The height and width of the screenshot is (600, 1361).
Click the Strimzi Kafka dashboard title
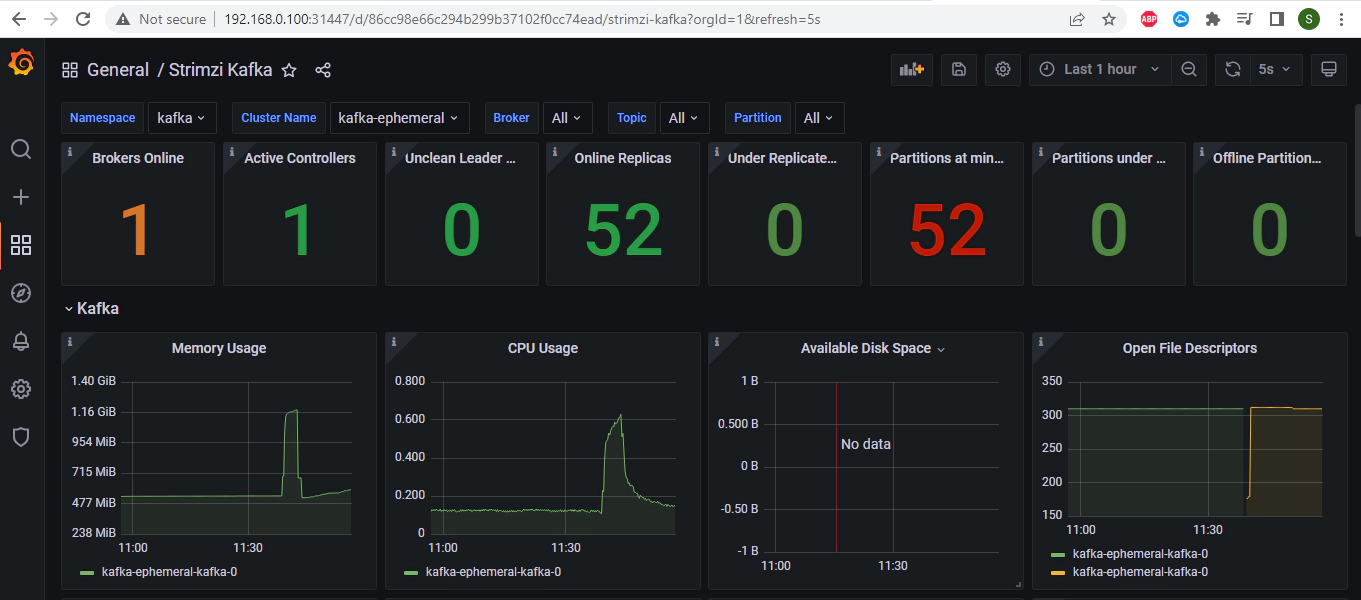click(x=220, y=70)
